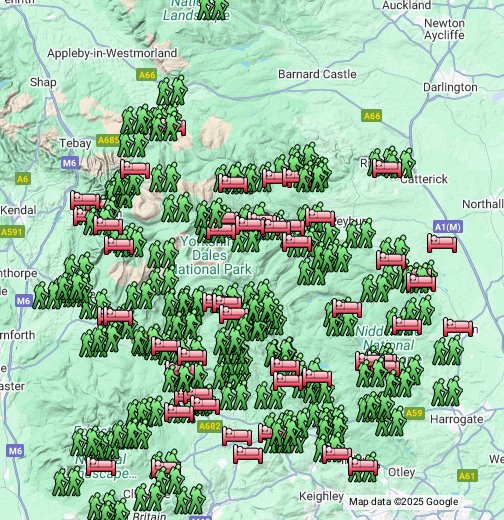
Task: Select the bed marker next to the Catterick label
Action: coord(387,168)
